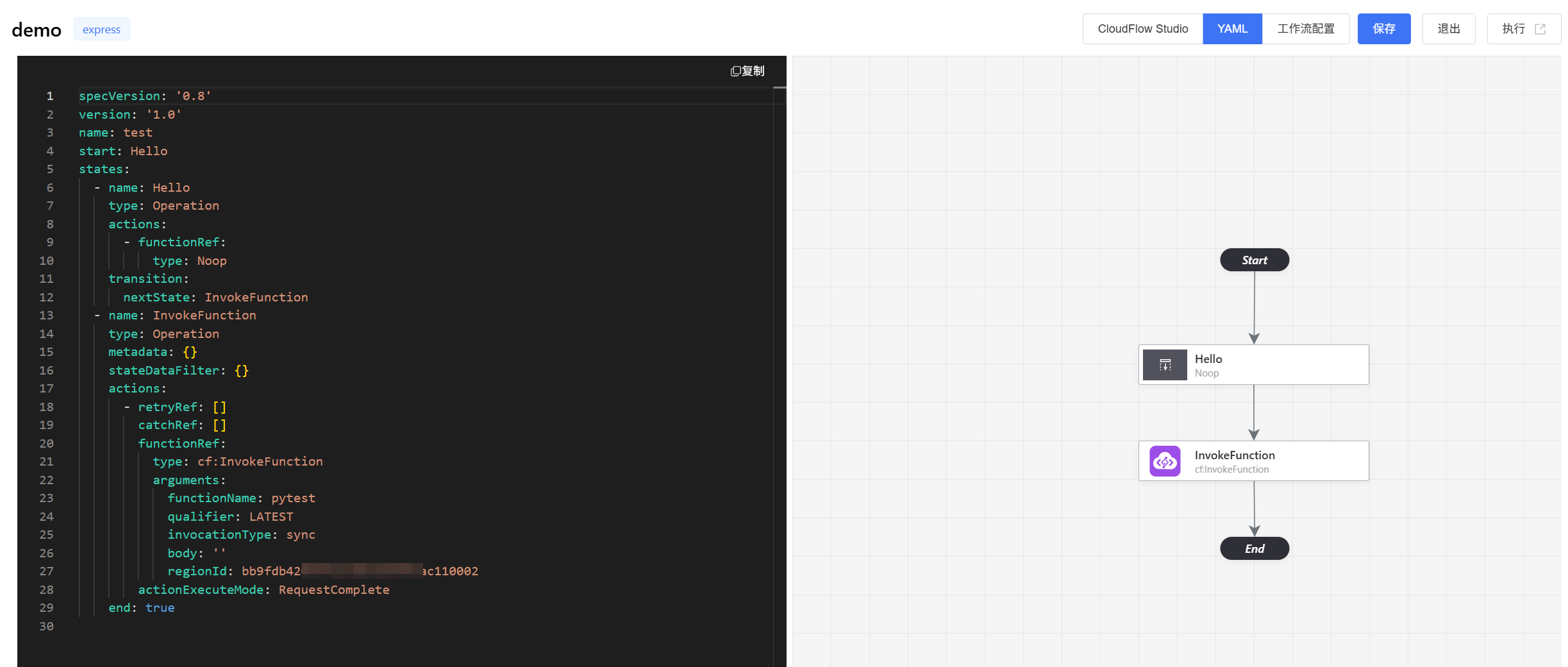Click the express tag label

point(101,30)
